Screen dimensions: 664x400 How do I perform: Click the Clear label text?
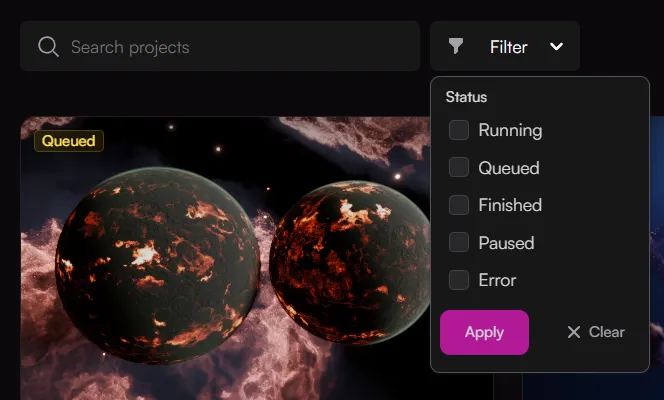point(606,332)
